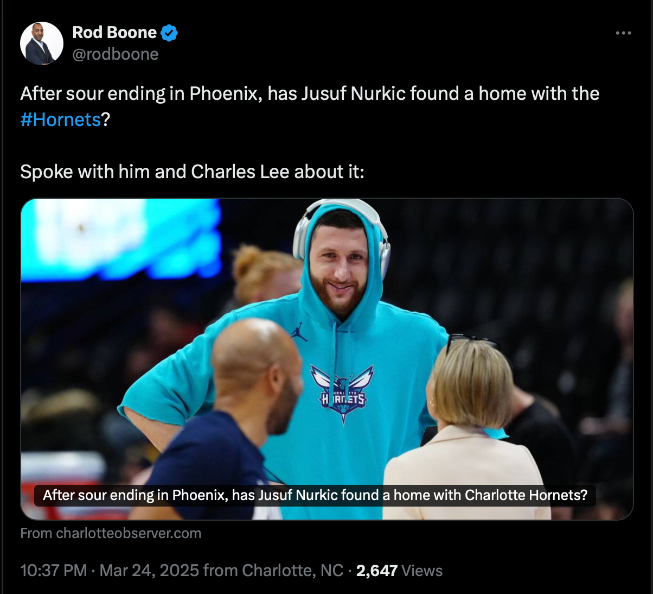The image size is (653, 594).
Task: Click the tweet text about Jusuf Nurkic
Action: 309,107
